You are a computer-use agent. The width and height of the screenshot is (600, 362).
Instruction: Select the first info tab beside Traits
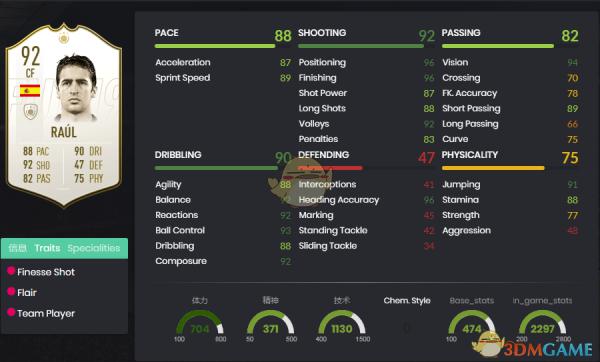(18, 248)
